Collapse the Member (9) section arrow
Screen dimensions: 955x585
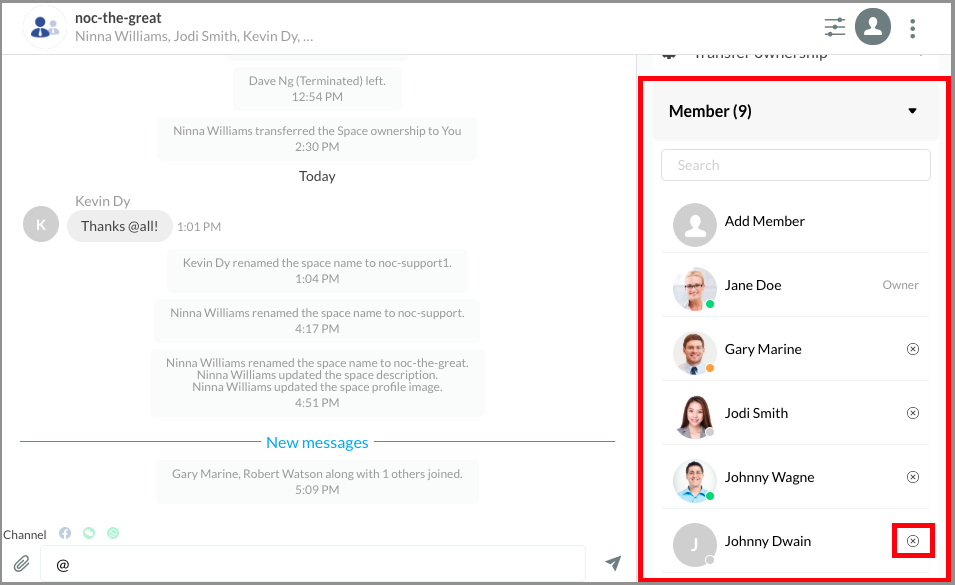click(x=912, y=111)
